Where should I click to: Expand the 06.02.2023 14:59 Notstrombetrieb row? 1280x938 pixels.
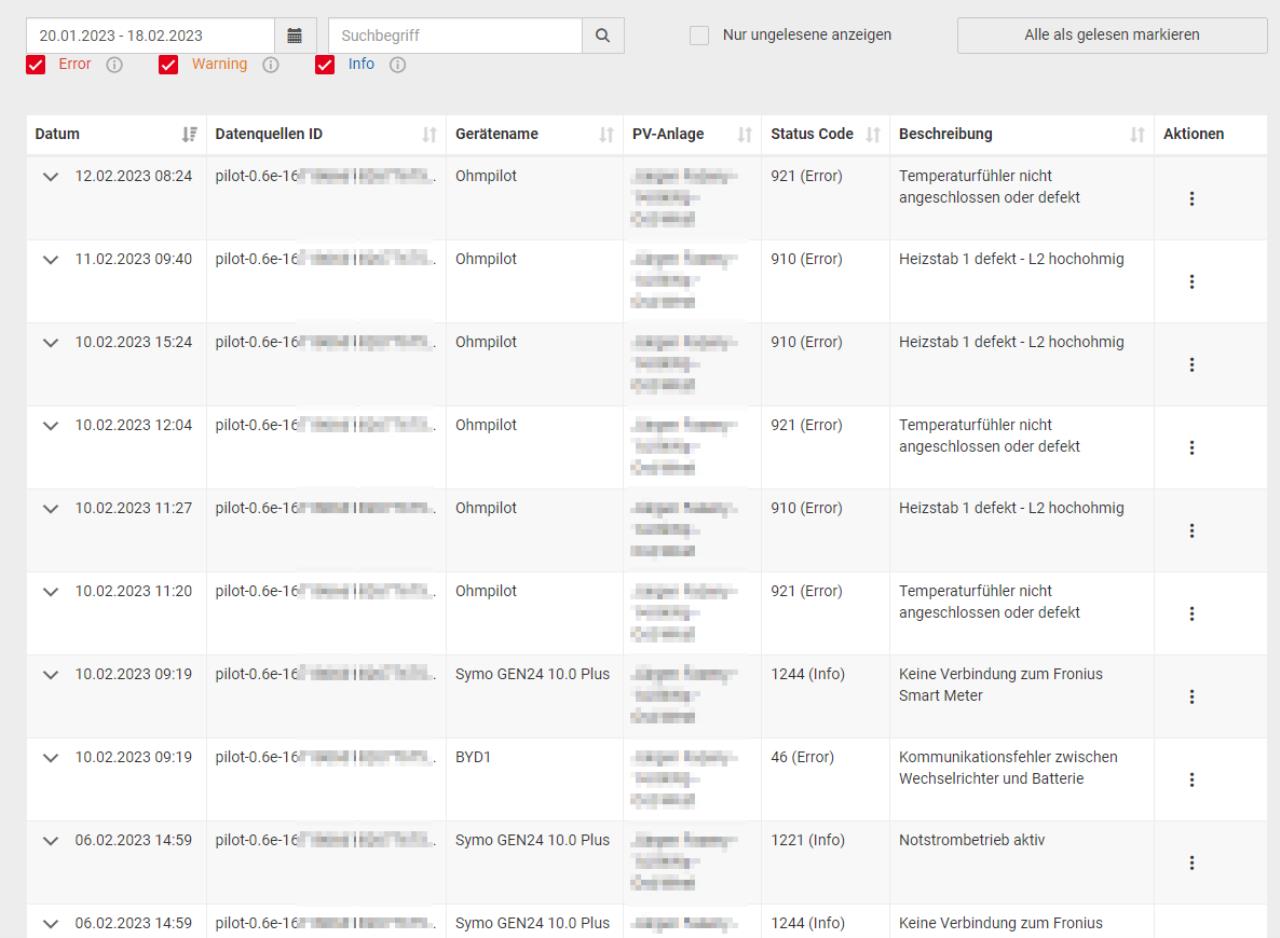click(x=53, y=840)
